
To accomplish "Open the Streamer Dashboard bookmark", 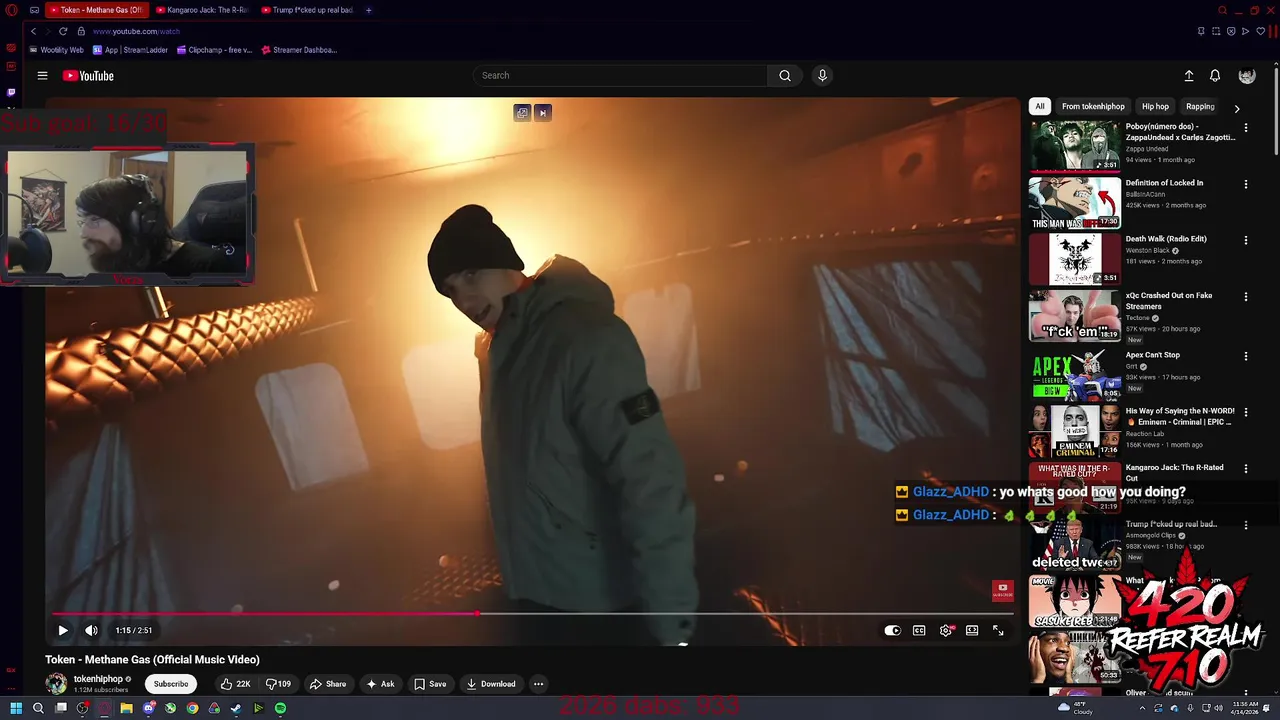I will pos(298,50).
